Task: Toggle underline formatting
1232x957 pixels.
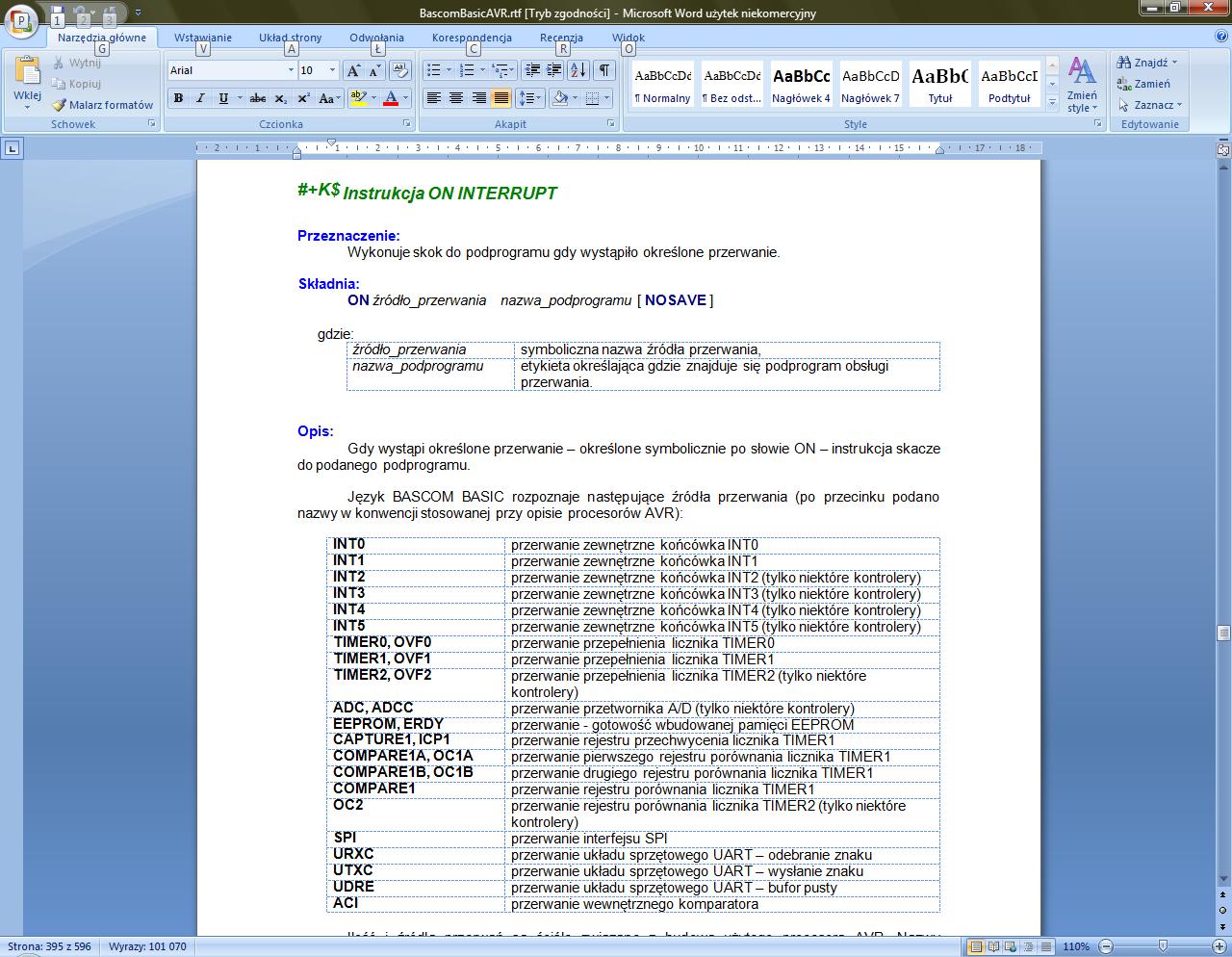Action: pos(223,98)
